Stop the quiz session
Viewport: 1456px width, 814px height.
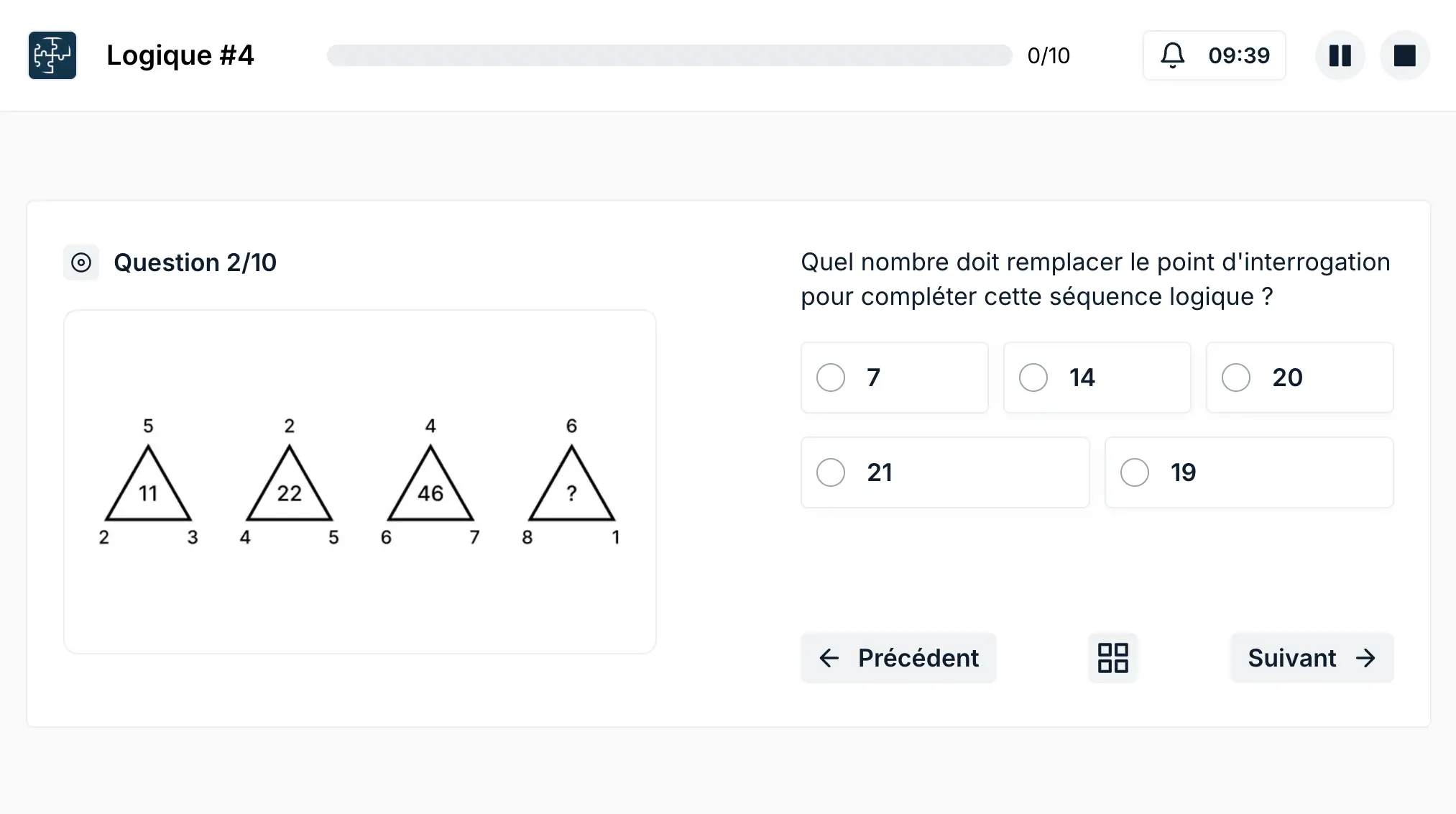coord(1404,55)
